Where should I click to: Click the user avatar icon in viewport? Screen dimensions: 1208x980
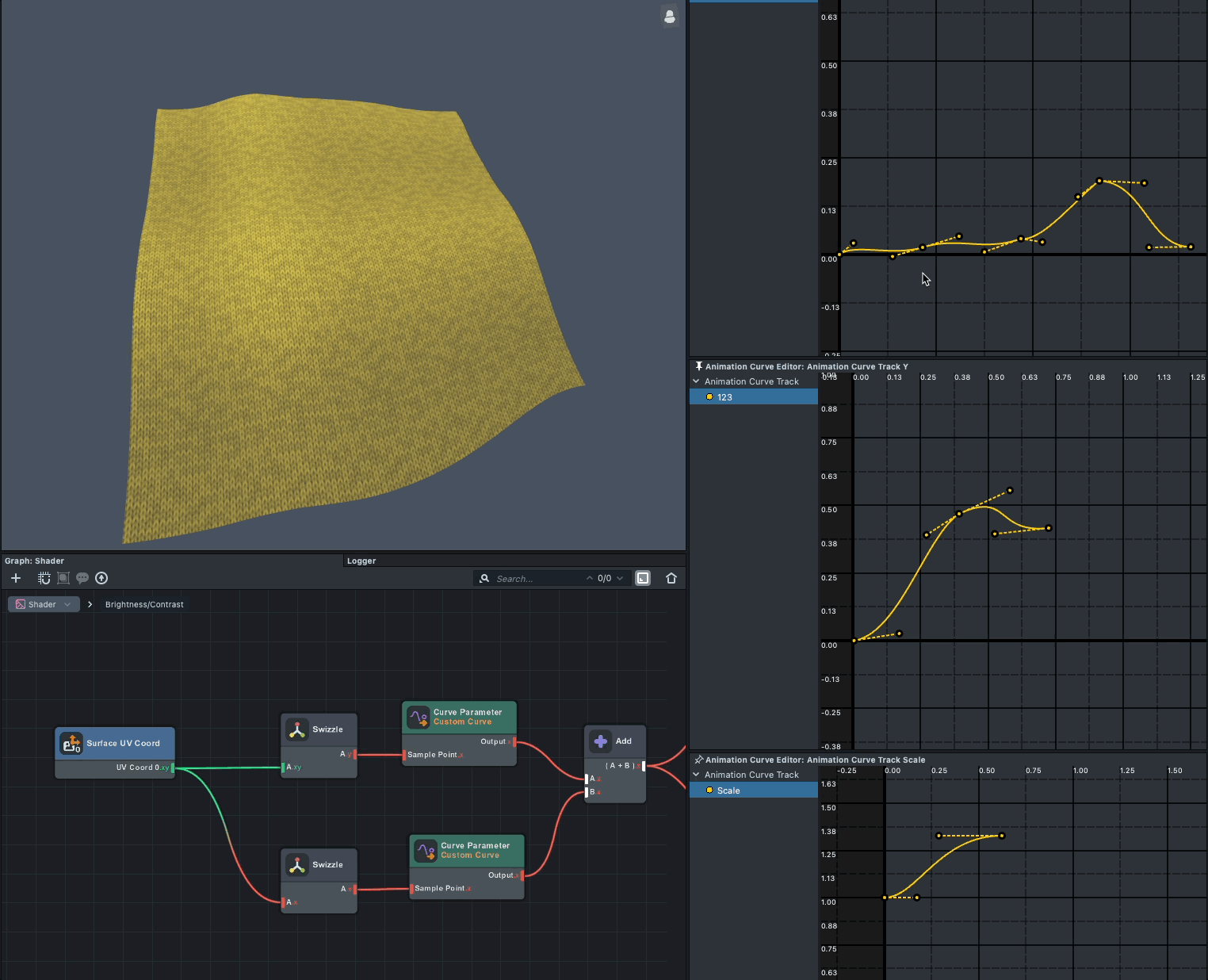670,17
